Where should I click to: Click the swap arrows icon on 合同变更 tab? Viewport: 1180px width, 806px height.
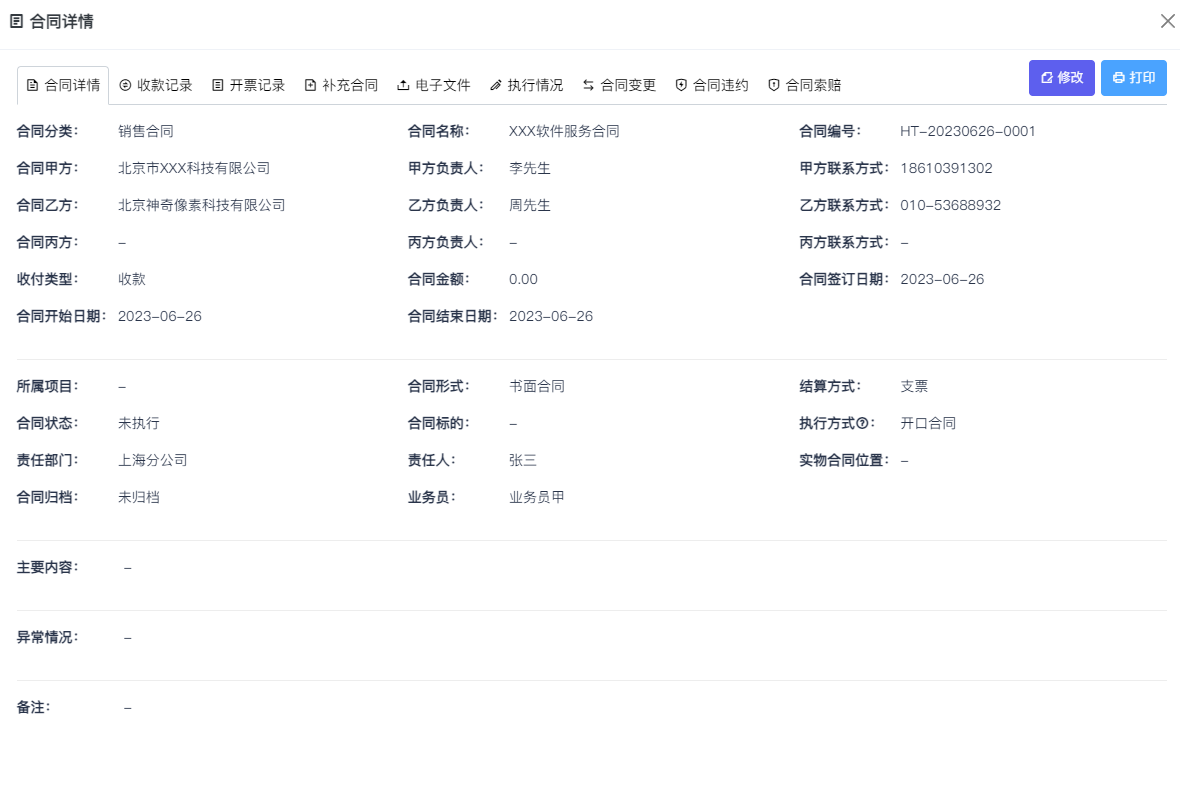(x=589, y=85)
